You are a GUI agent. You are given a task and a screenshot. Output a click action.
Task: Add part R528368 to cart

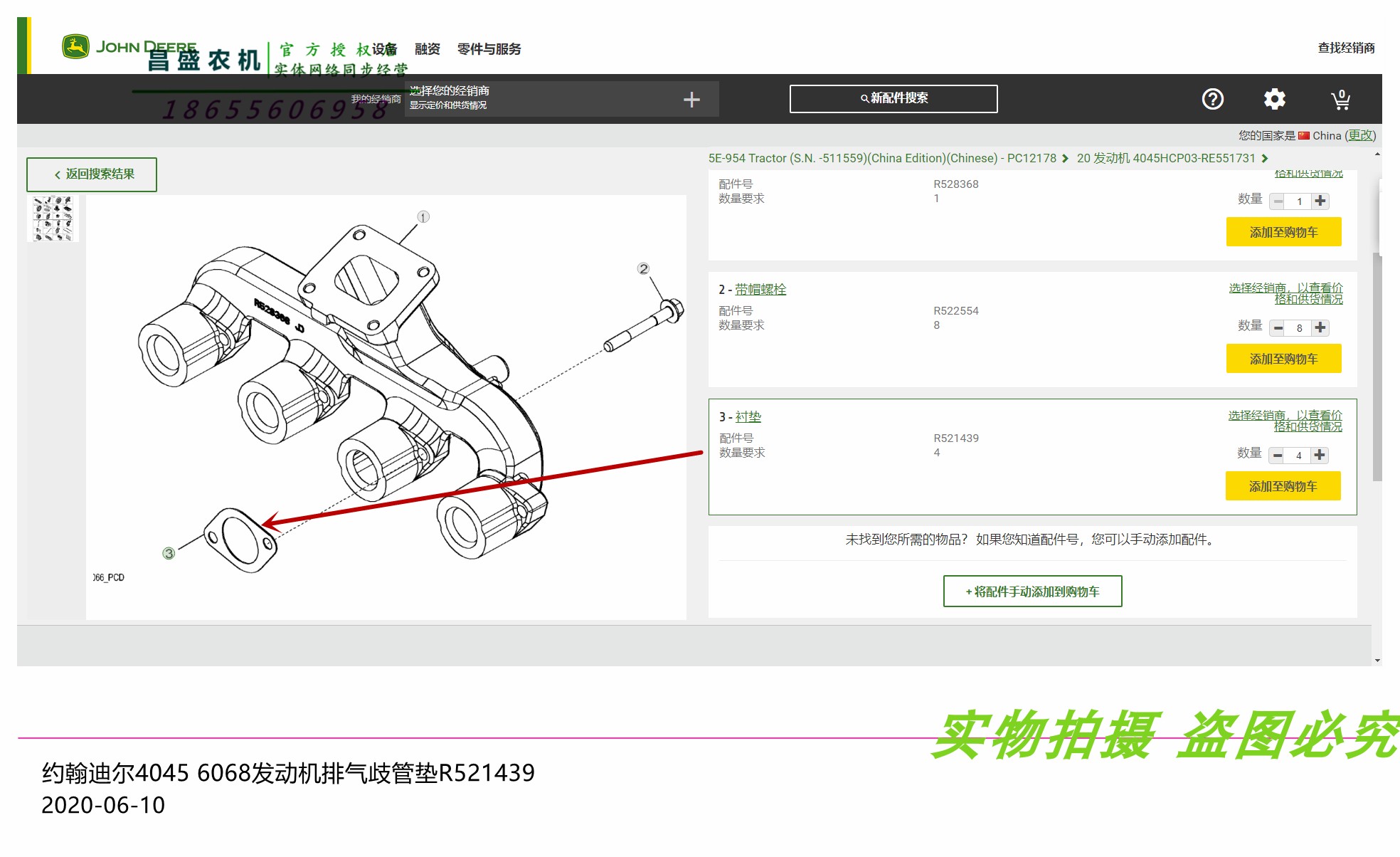pyautogui.click(x=1283, y=232)
